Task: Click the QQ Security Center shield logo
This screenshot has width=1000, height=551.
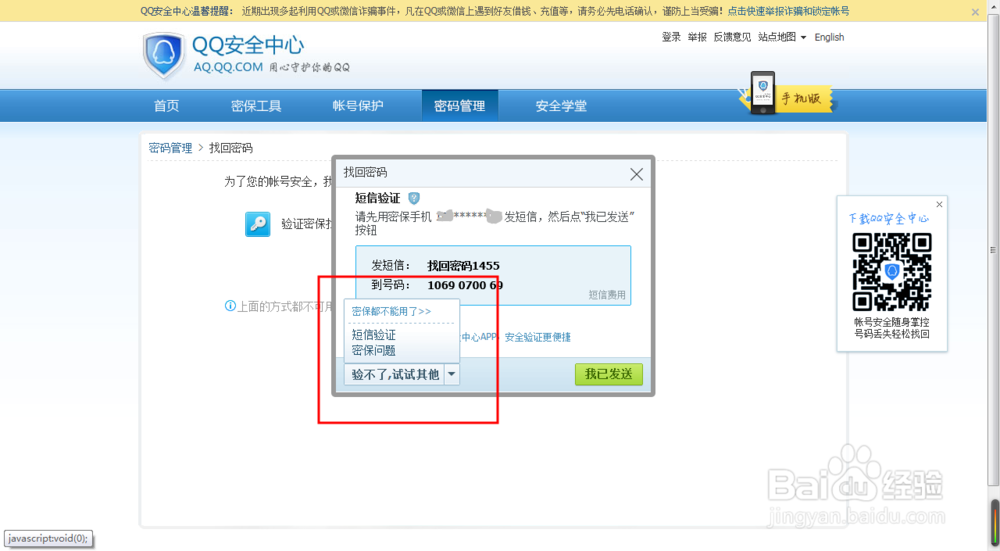Action: click(x=164, y=55)
